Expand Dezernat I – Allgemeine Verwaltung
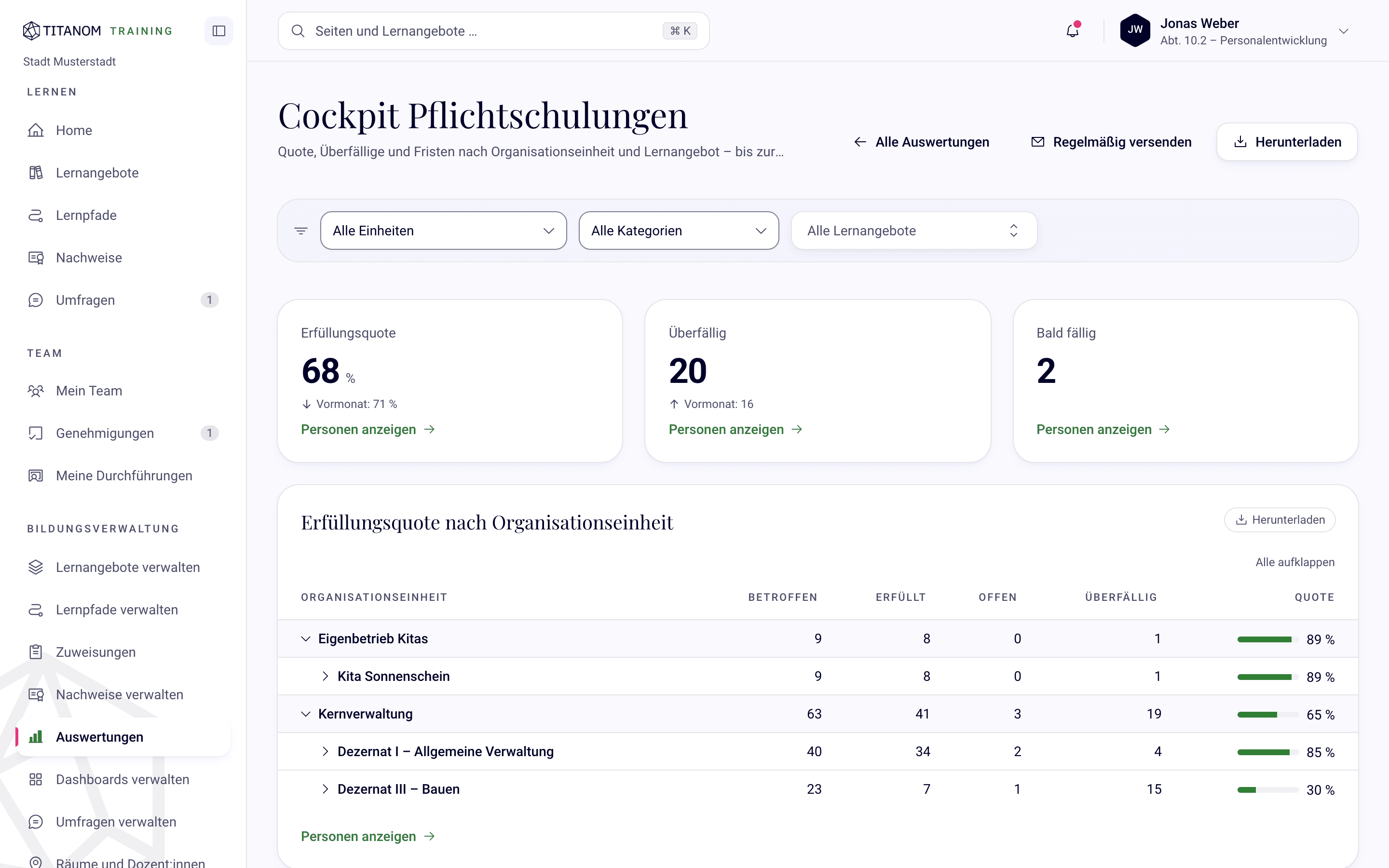1389x868 pixels. tap(326, 751)
